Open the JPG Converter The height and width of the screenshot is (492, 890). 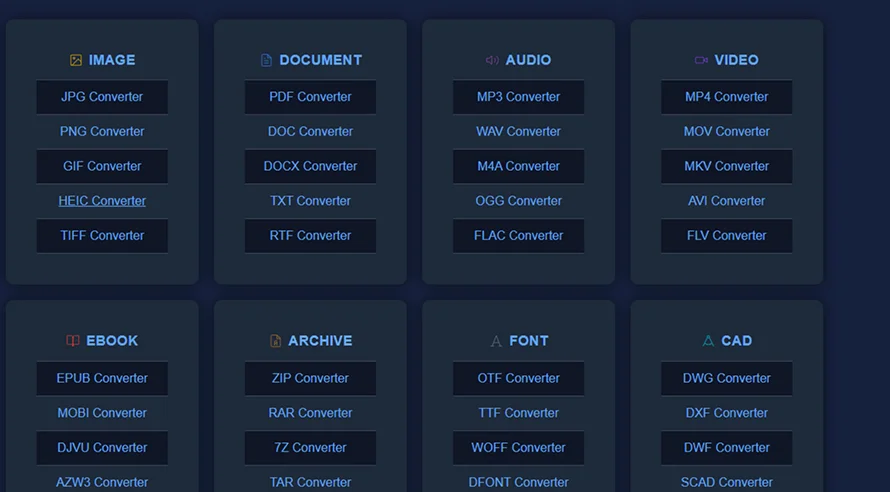tap(102, 97)
